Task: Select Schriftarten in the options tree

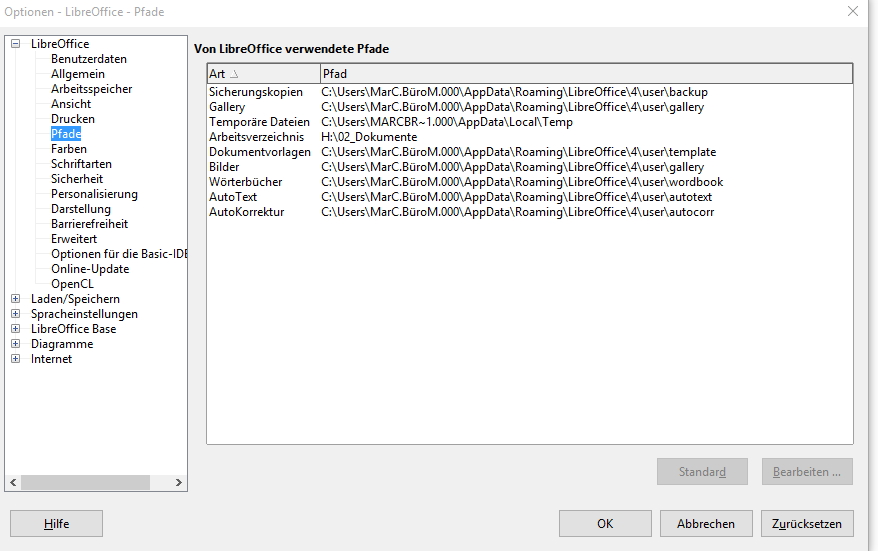Action: (81, 164)
